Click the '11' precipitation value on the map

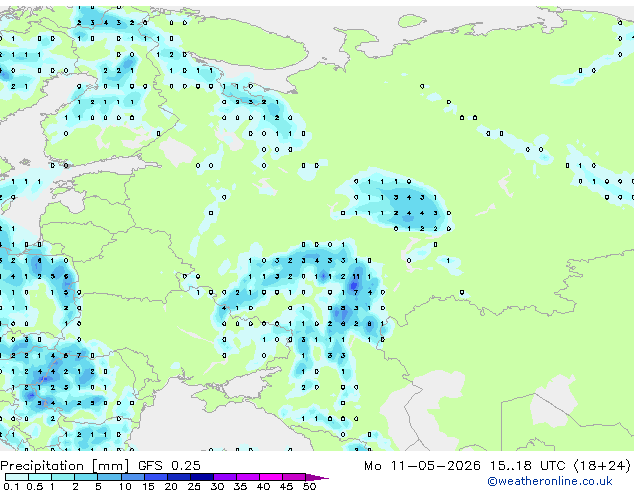(x=356, y=277)
